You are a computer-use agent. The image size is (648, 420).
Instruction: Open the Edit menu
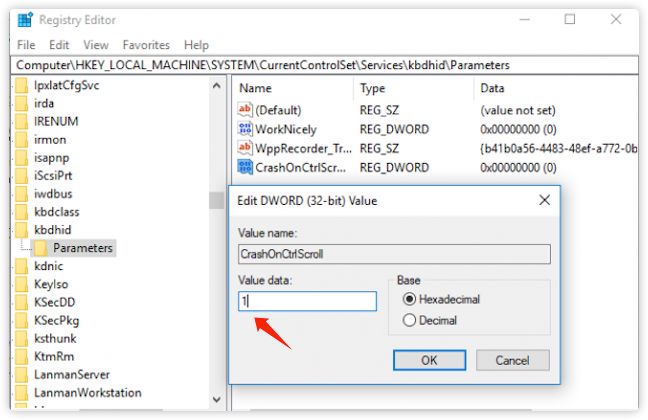click(59, 45)
